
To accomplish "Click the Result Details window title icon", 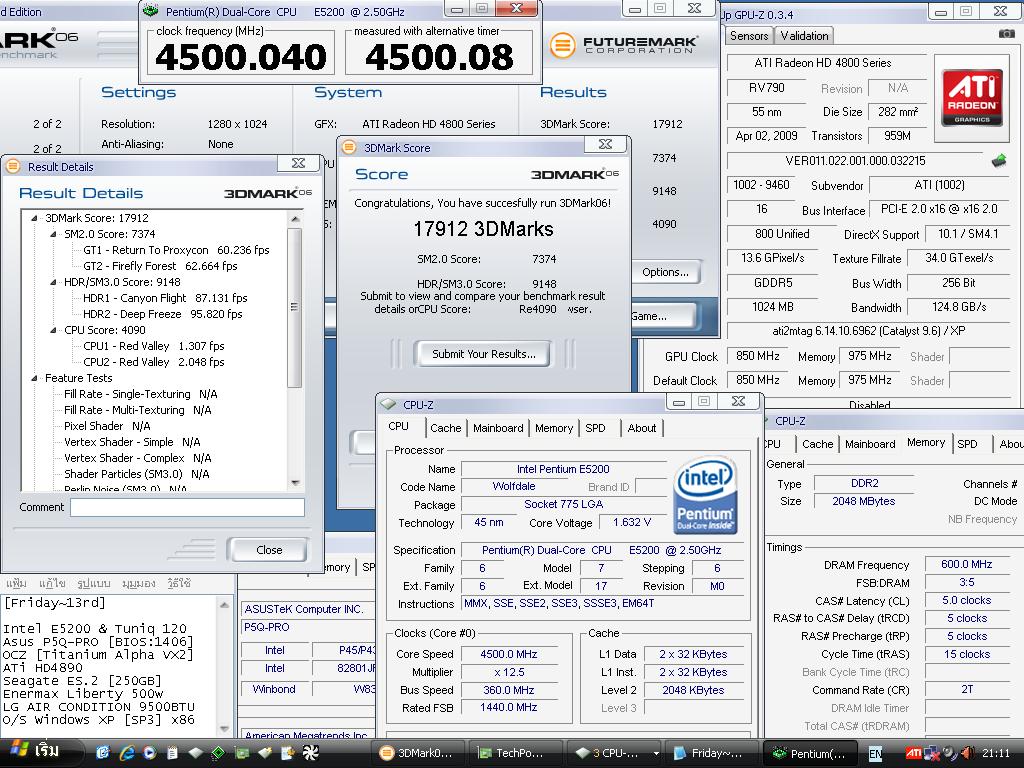I will coord(13,167).
